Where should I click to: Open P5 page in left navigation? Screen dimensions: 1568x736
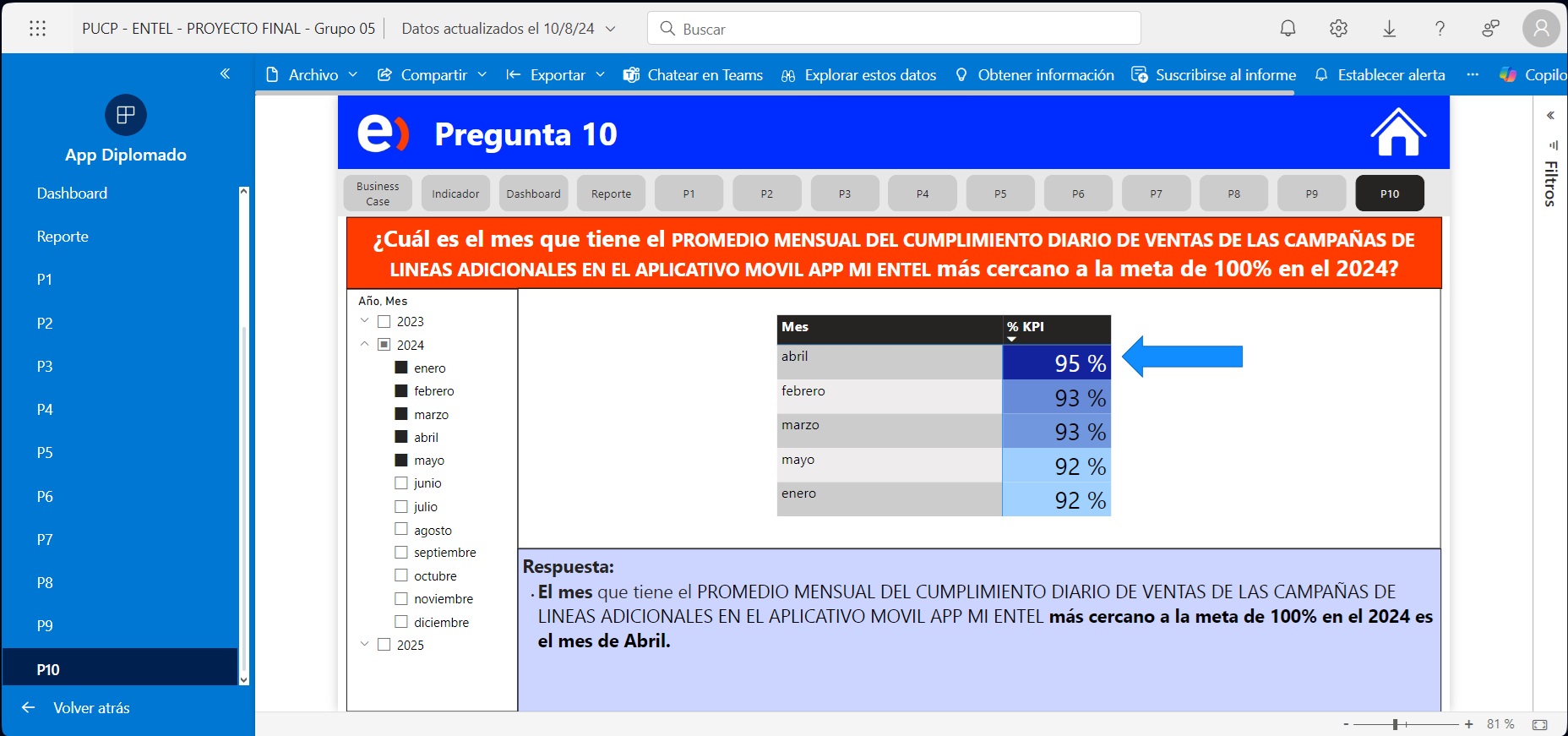[45, 453]
